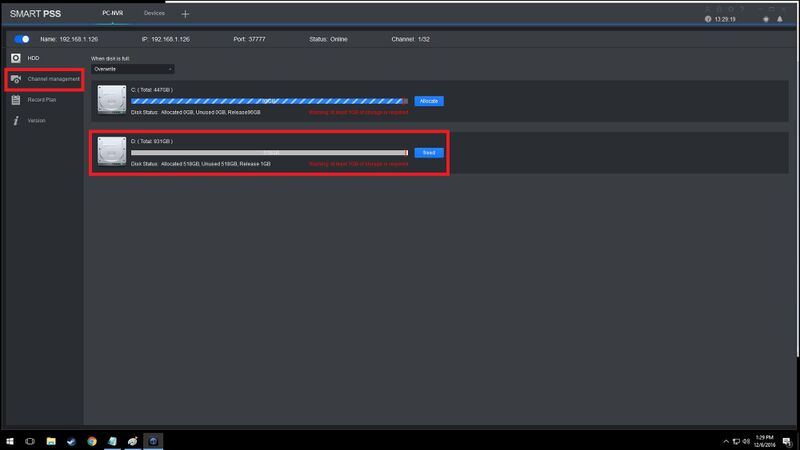Click the dropdown arrow beside Overwrite
This screenshot has width=800, height=450.
pos(170,69)
